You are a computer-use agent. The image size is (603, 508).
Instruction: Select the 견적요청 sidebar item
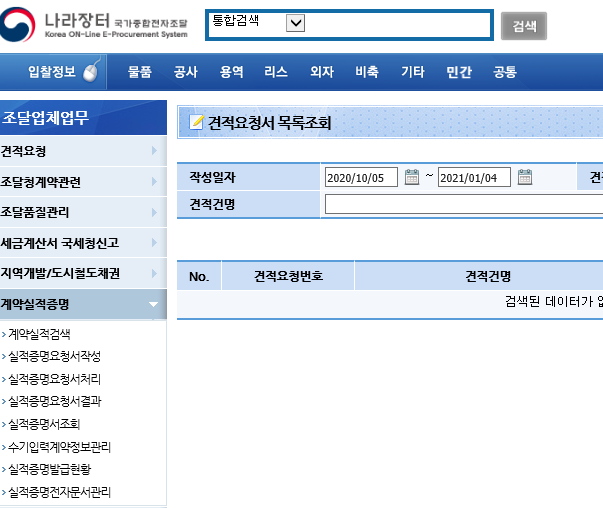[x=83, y=151]
